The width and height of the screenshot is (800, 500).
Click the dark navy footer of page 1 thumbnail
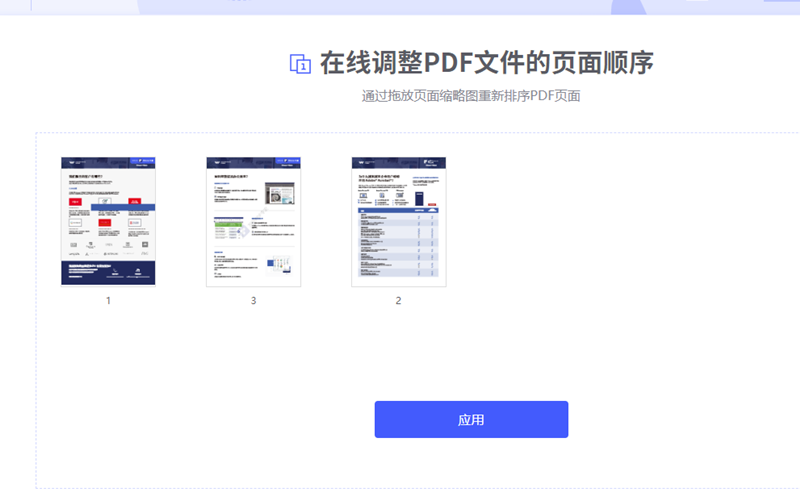[x=108, y=272]
